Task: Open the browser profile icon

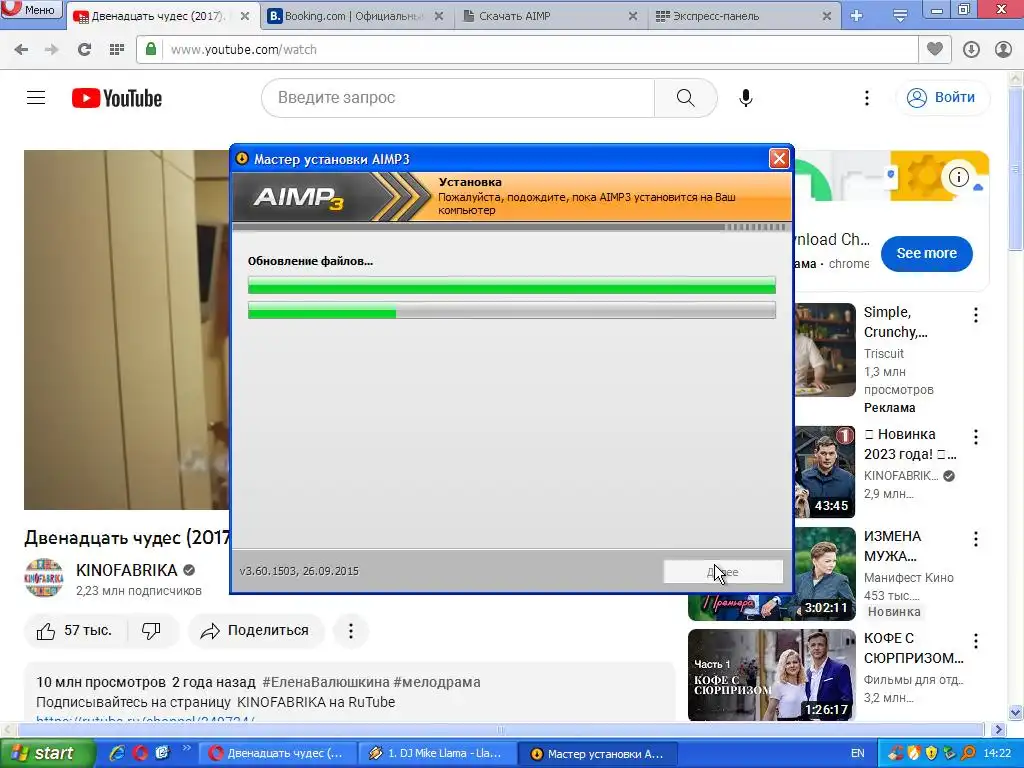Action: coord(1003,50)
